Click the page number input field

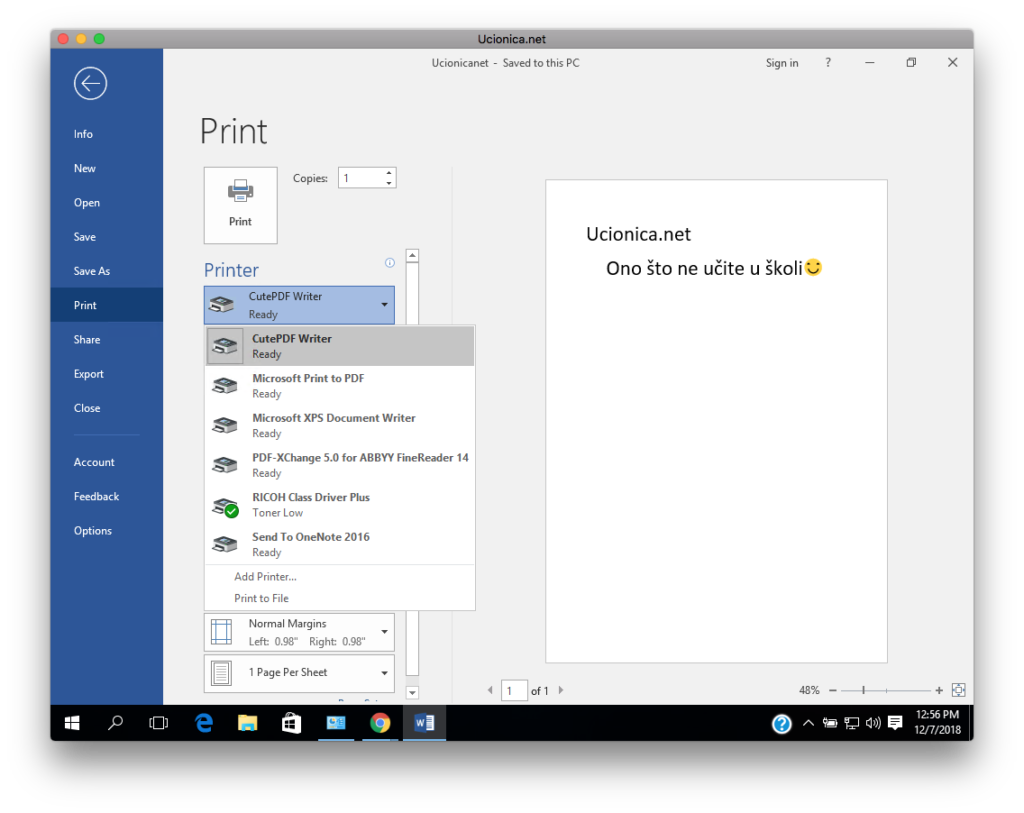point(514,690)
